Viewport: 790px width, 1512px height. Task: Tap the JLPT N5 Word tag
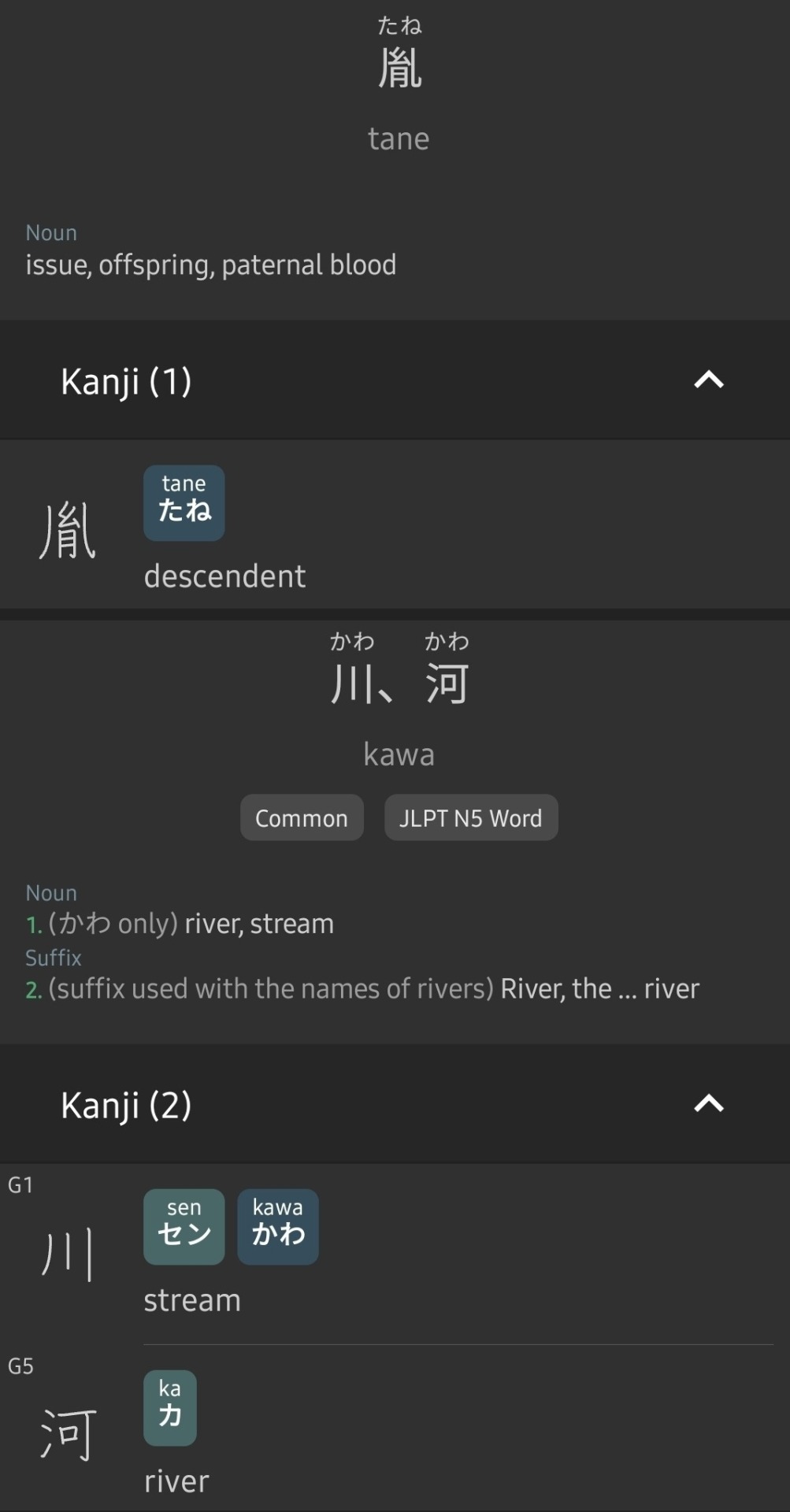[471, 817]
